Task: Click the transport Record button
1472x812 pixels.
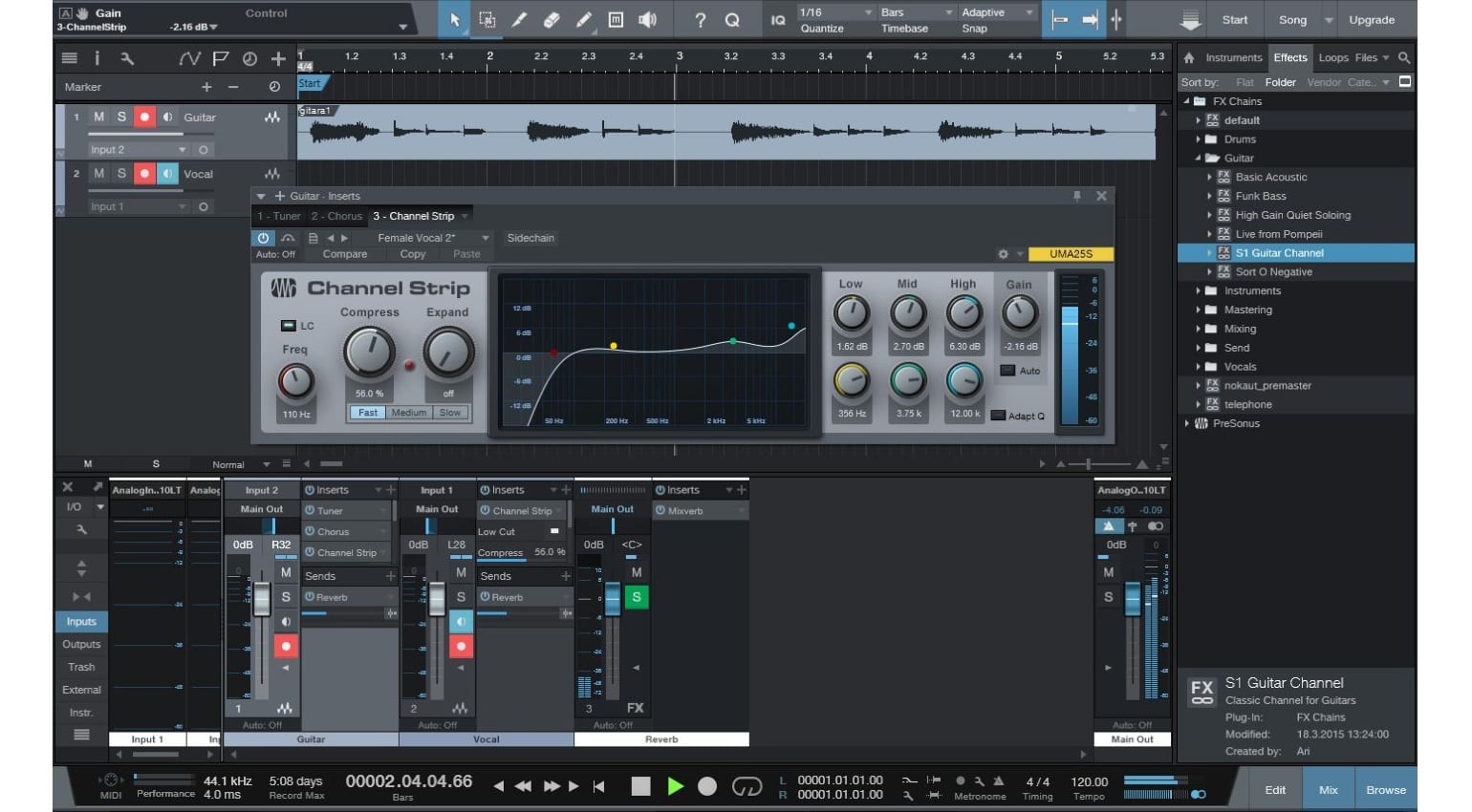Action: 707,786
